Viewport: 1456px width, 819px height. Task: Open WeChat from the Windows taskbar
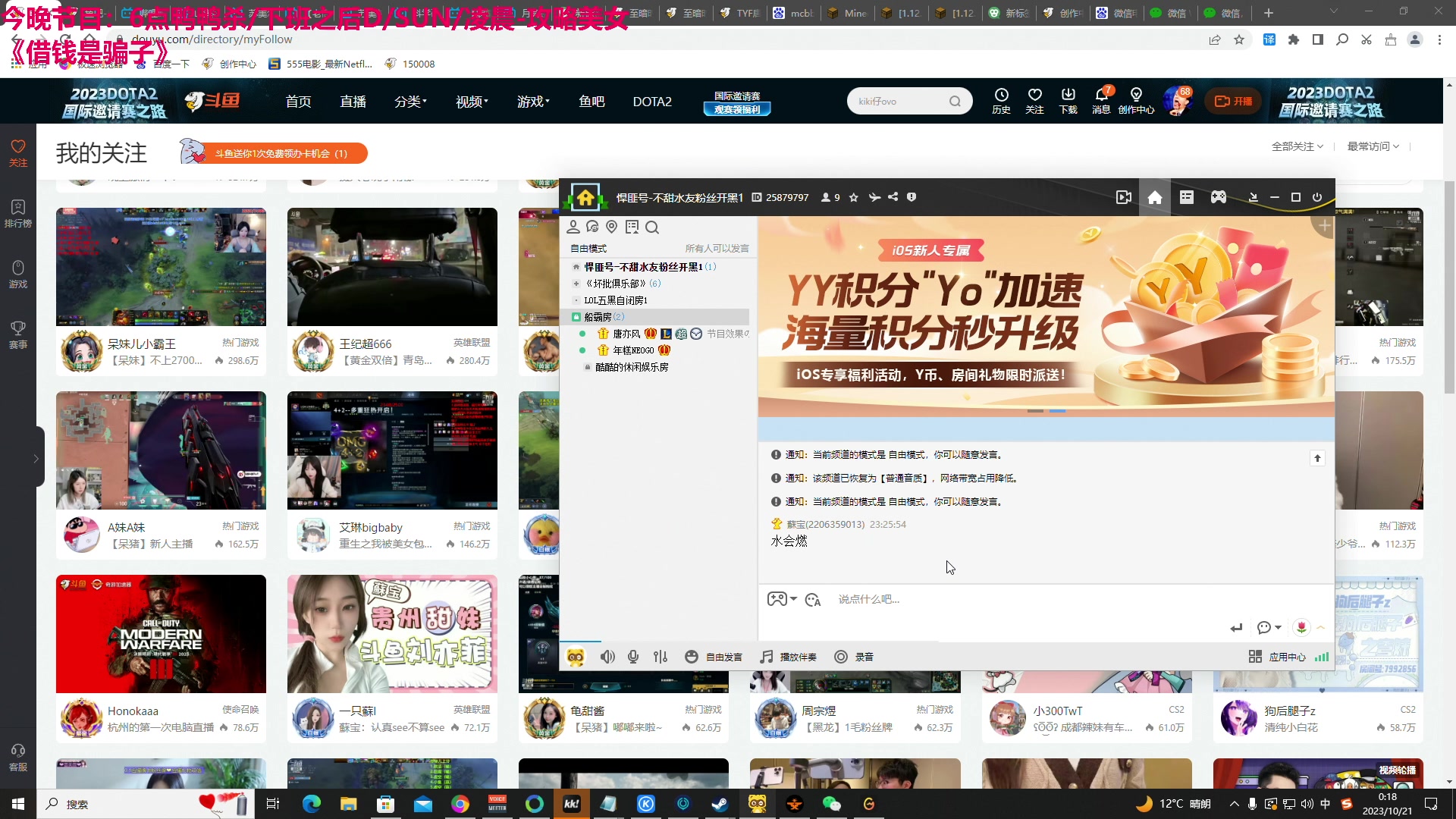832,804
